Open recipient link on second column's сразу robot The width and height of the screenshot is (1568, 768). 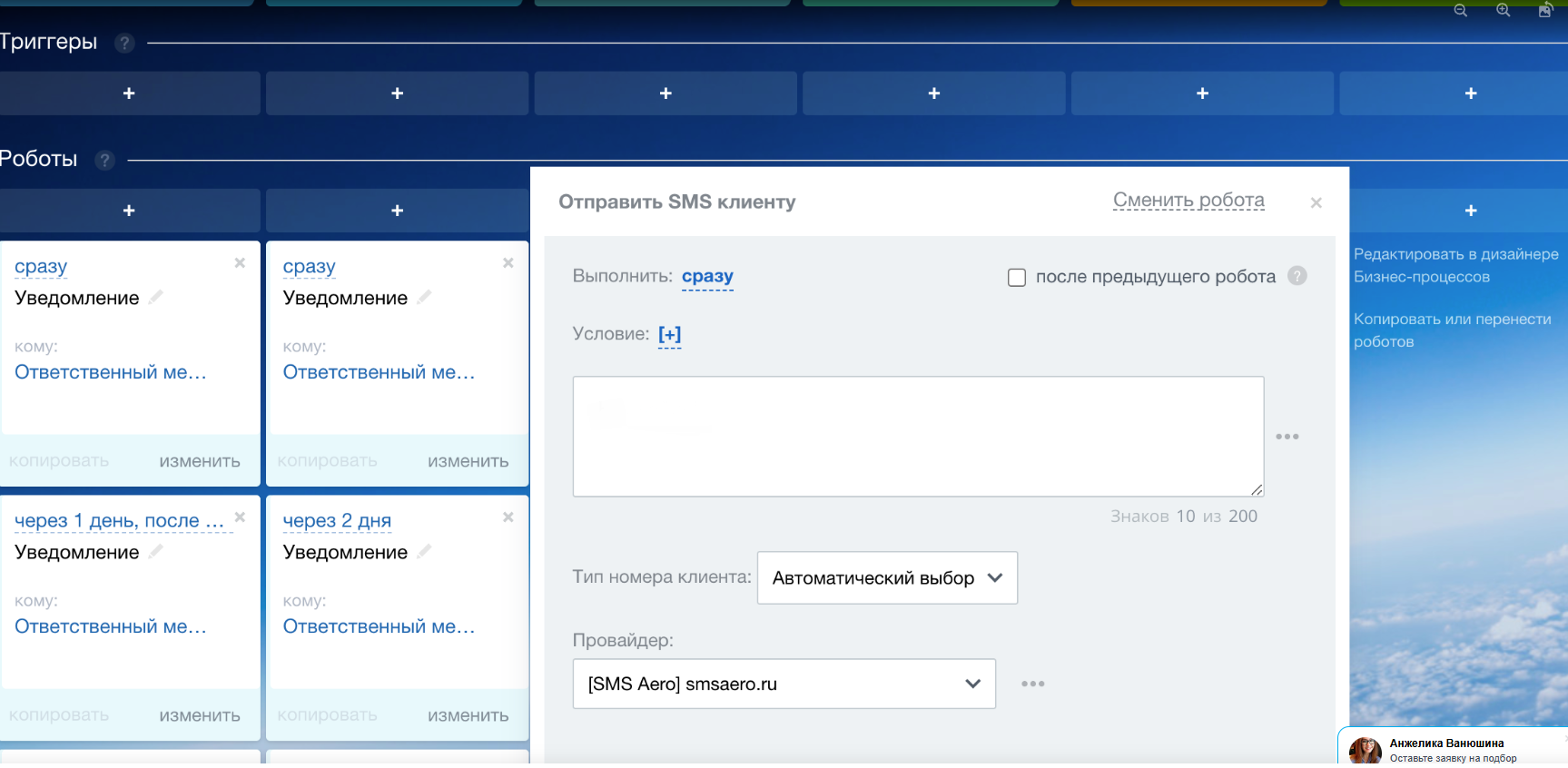coord(380,372)
